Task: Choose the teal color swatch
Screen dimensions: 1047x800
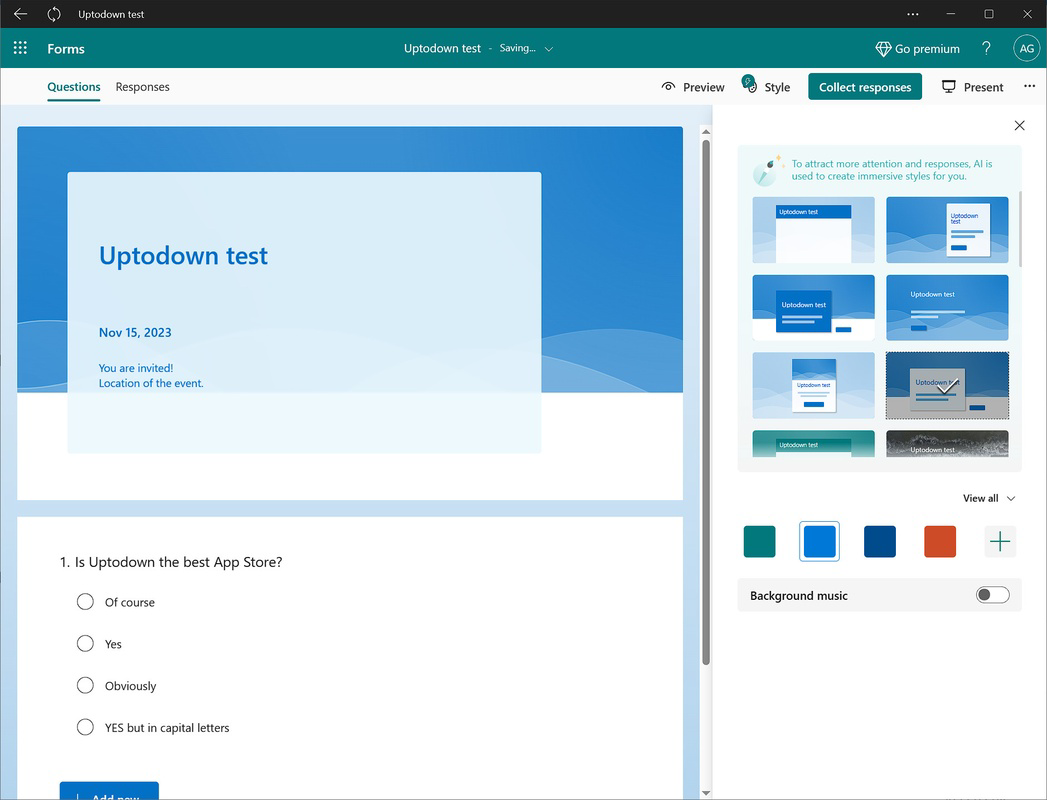Action: pyautogui.click(x=759, y=542)
